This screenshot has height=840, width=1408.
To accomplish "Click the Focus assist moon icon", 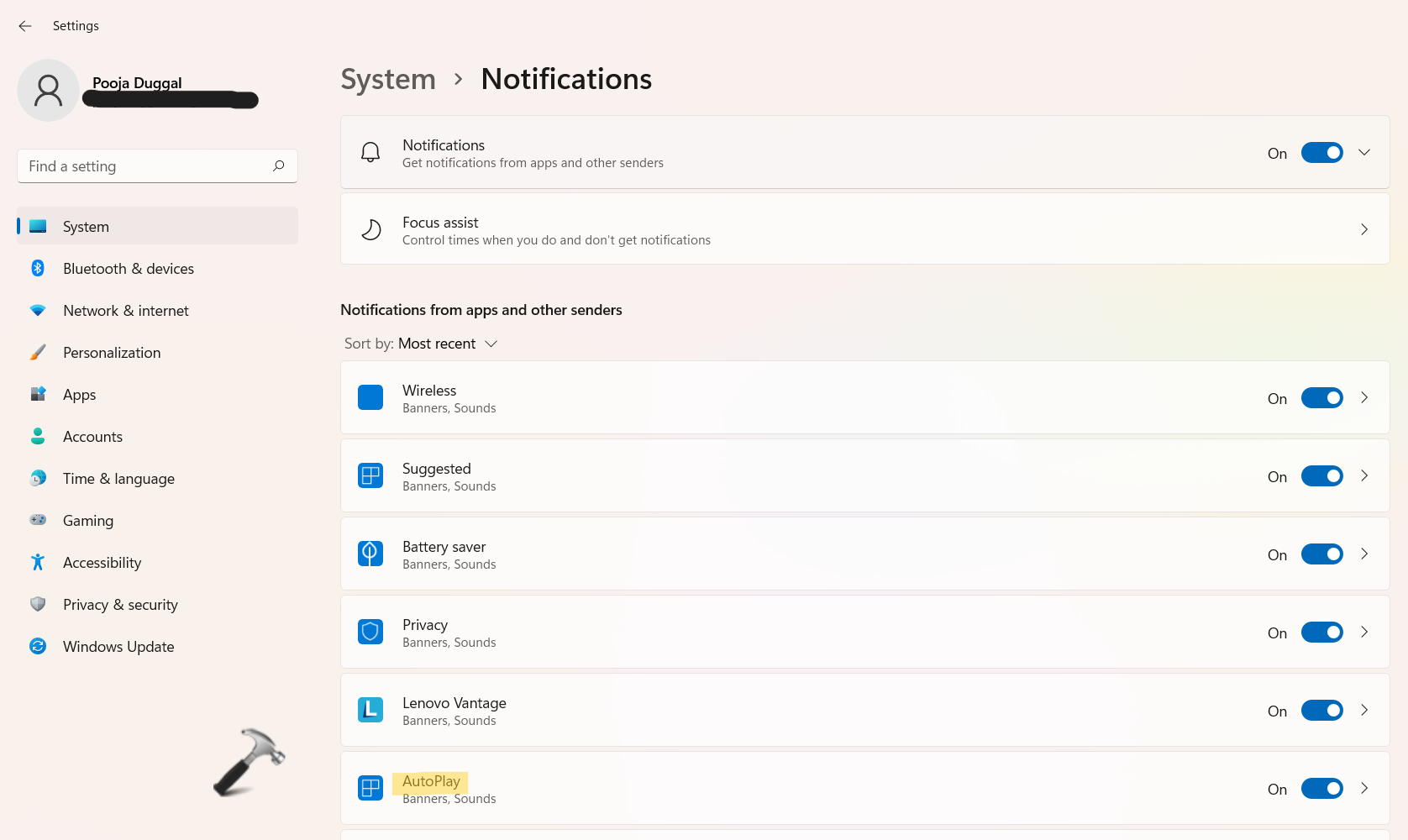I will pos(370,229).
